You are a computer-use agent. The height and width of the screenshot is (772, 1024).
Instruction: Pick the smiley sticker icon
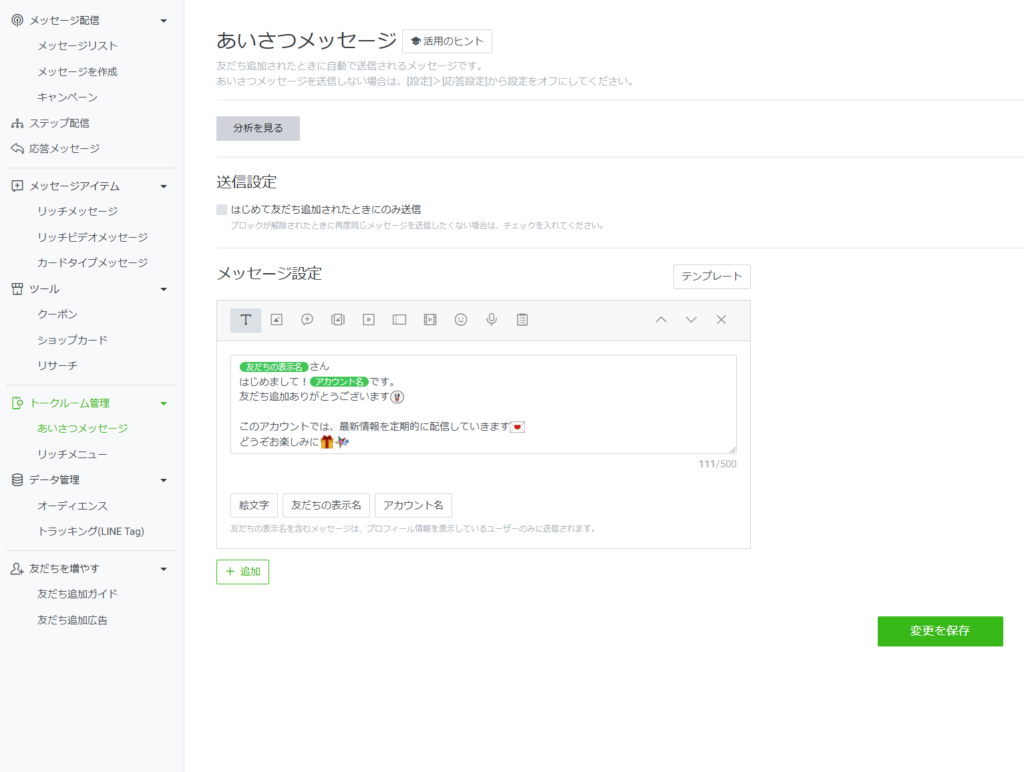tap(461, 320)
